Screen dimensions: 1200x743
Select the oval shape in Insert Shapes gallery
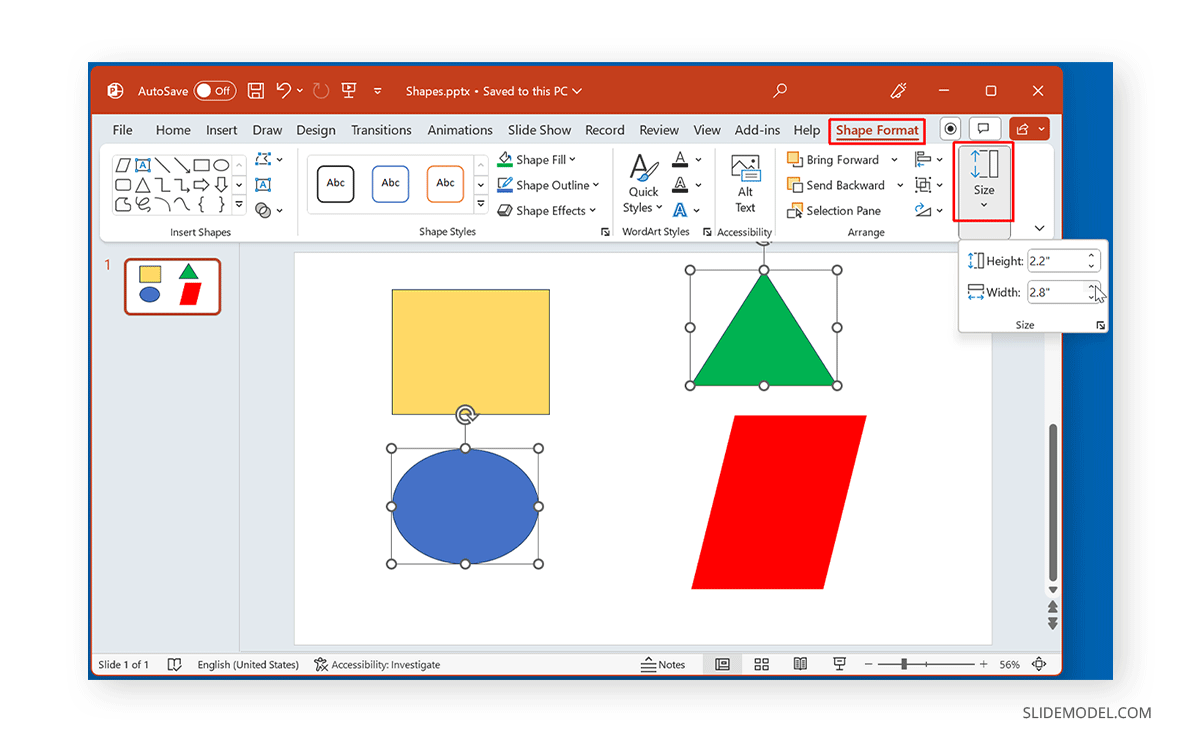(221, 165)
